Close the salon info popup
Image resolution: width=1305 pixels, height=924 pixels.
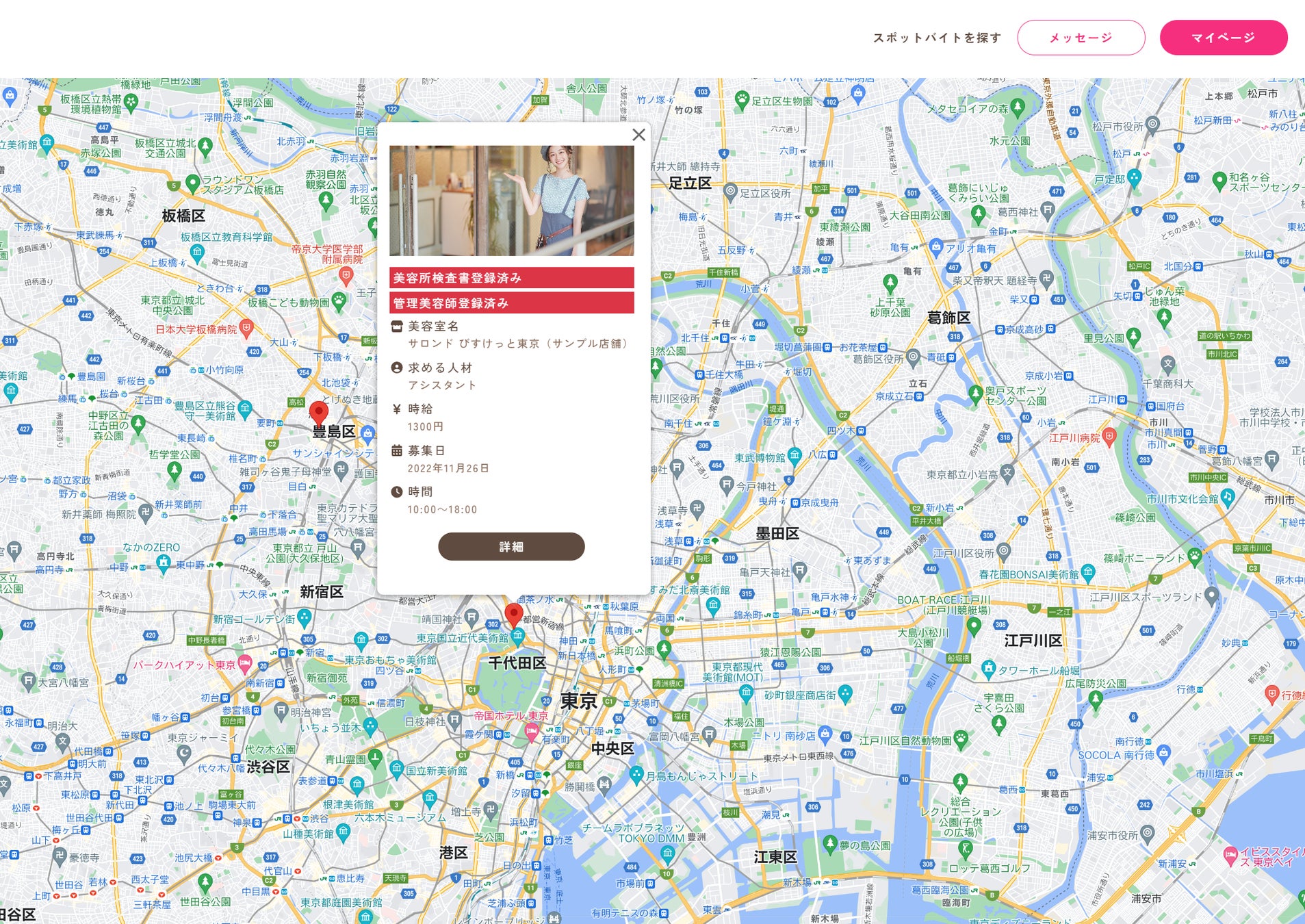tap(638, 135)
